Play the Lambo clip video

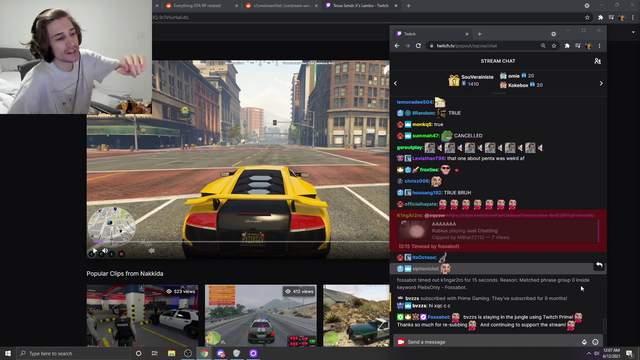(x=95, y=251)
